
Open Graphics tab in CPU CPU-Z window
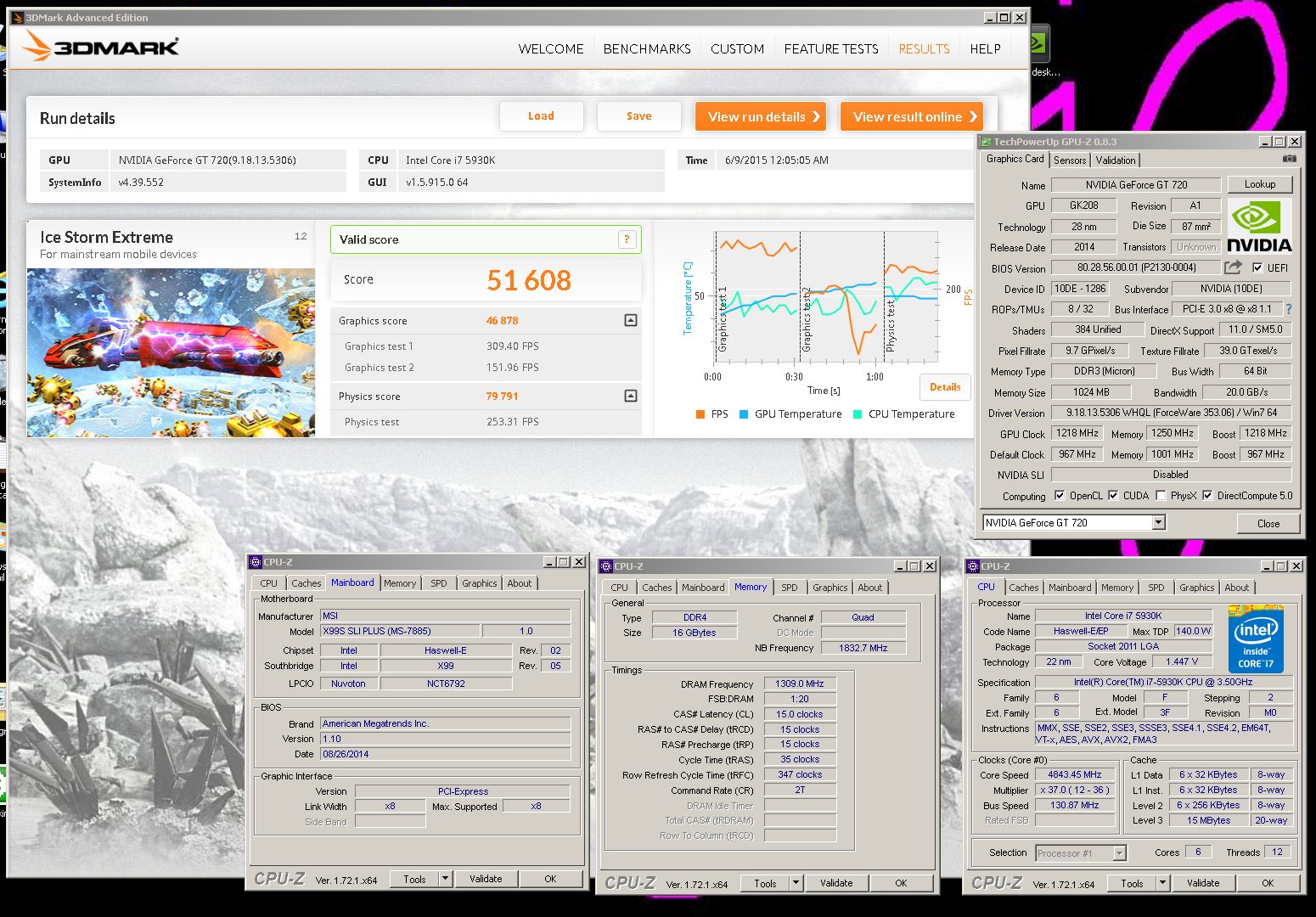pyautogui.click(x=1197, y=588)
